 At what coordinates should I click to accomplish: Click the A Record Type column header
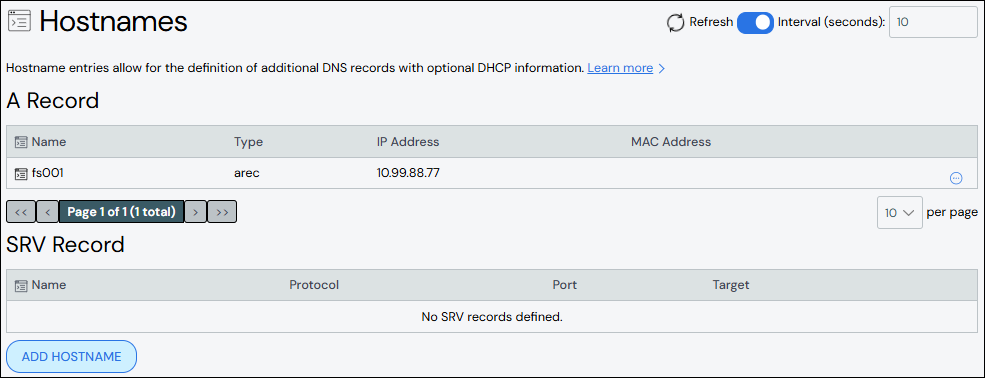[248, 142]
